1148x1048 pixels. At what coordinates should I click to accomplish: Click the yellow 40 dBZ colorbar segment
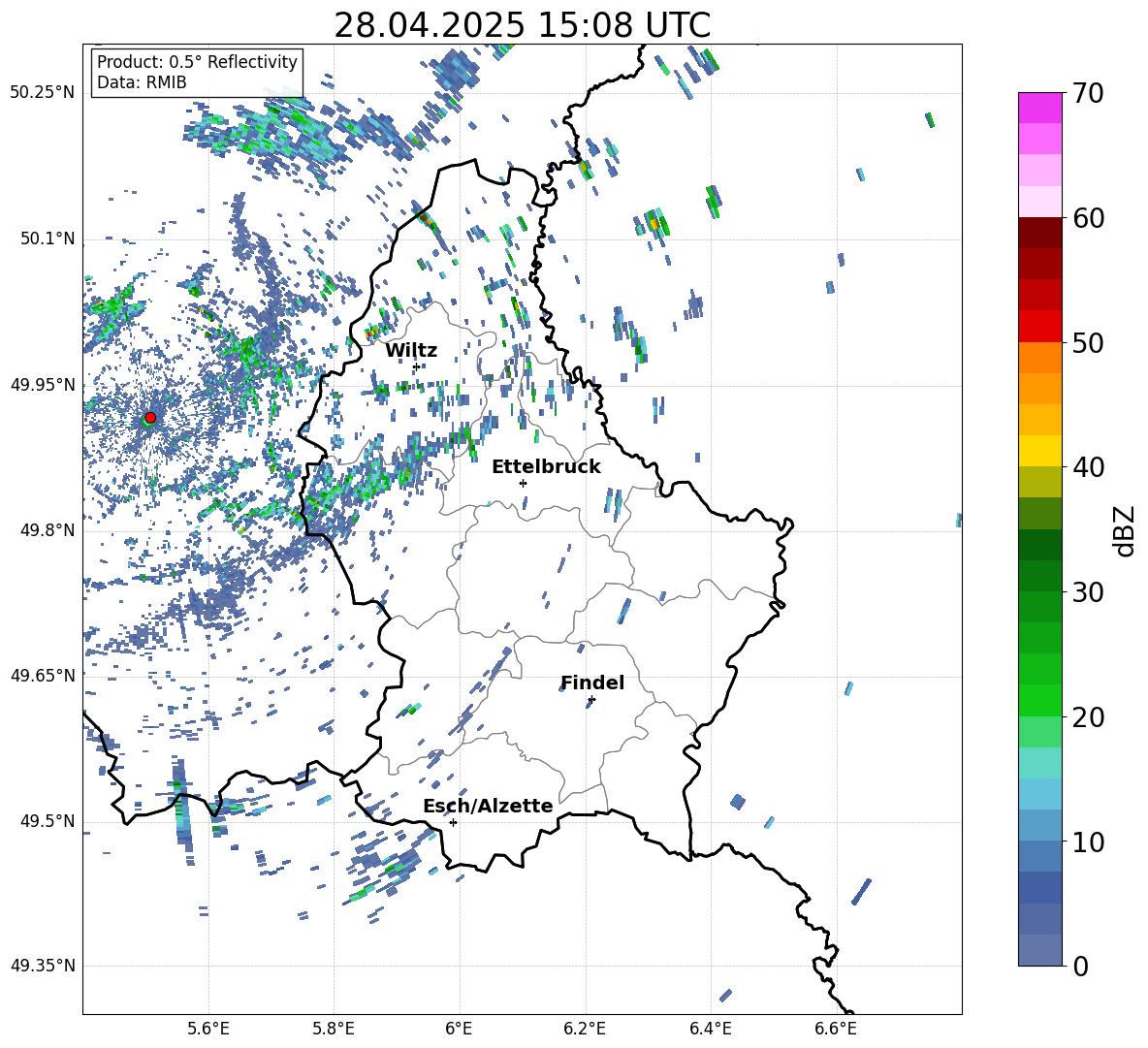pyautogui.click(x=1039, y=451)
